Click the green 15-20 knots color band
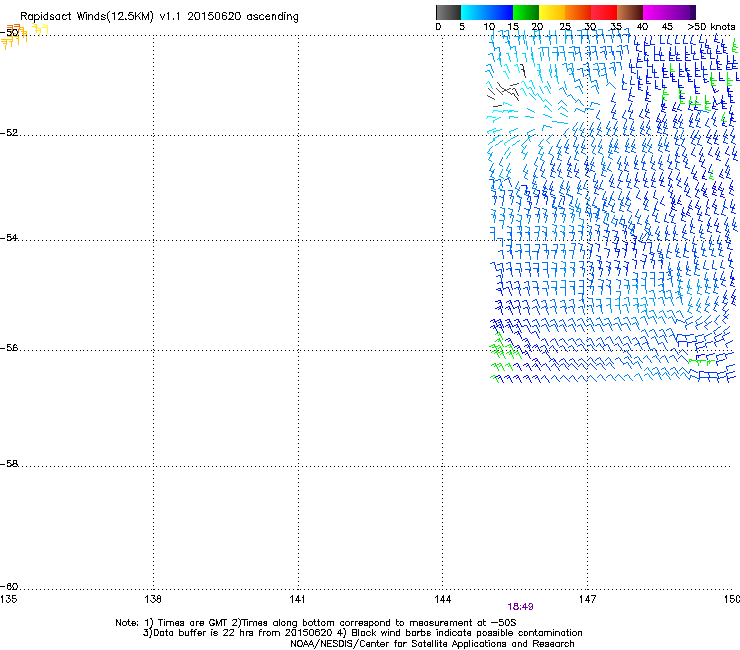This screenshot has width=740, height=650. 526,12
